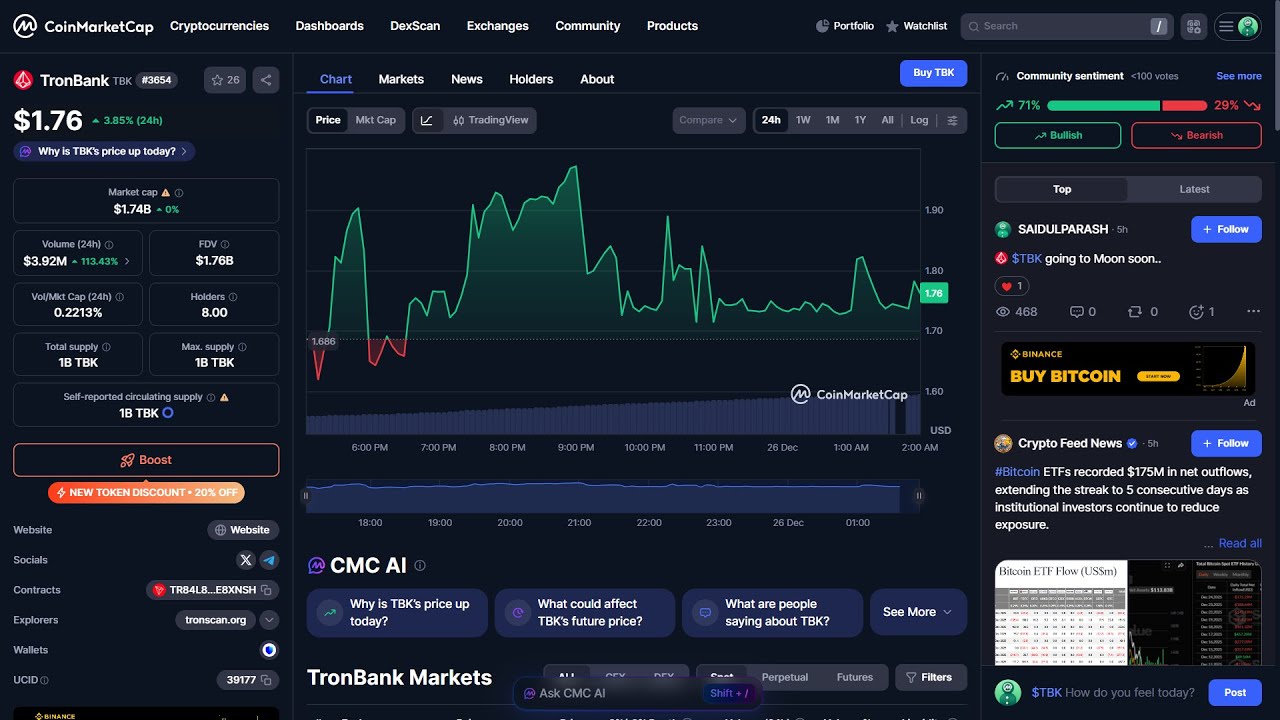
Task: Click the Boost button
Action: point(146,460)
